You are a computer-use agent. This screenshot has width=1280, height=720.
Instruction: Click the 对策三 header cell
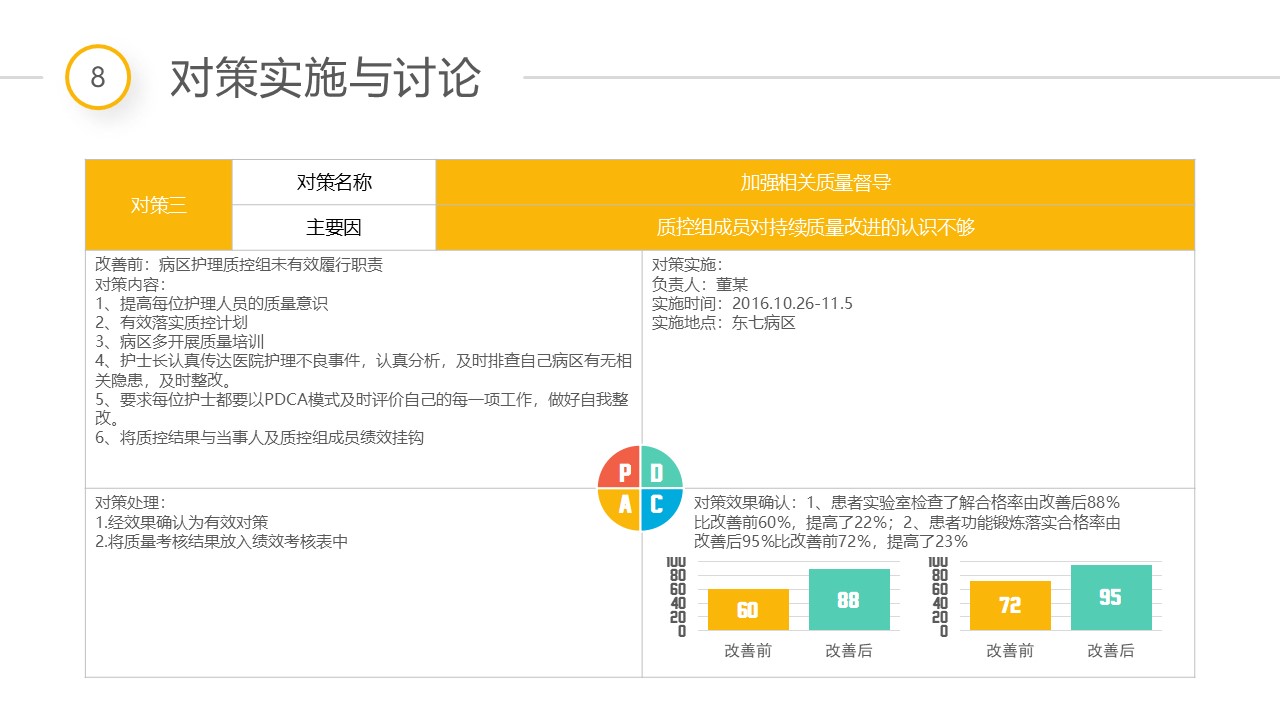pyautogui.click(x=159, y=205)
